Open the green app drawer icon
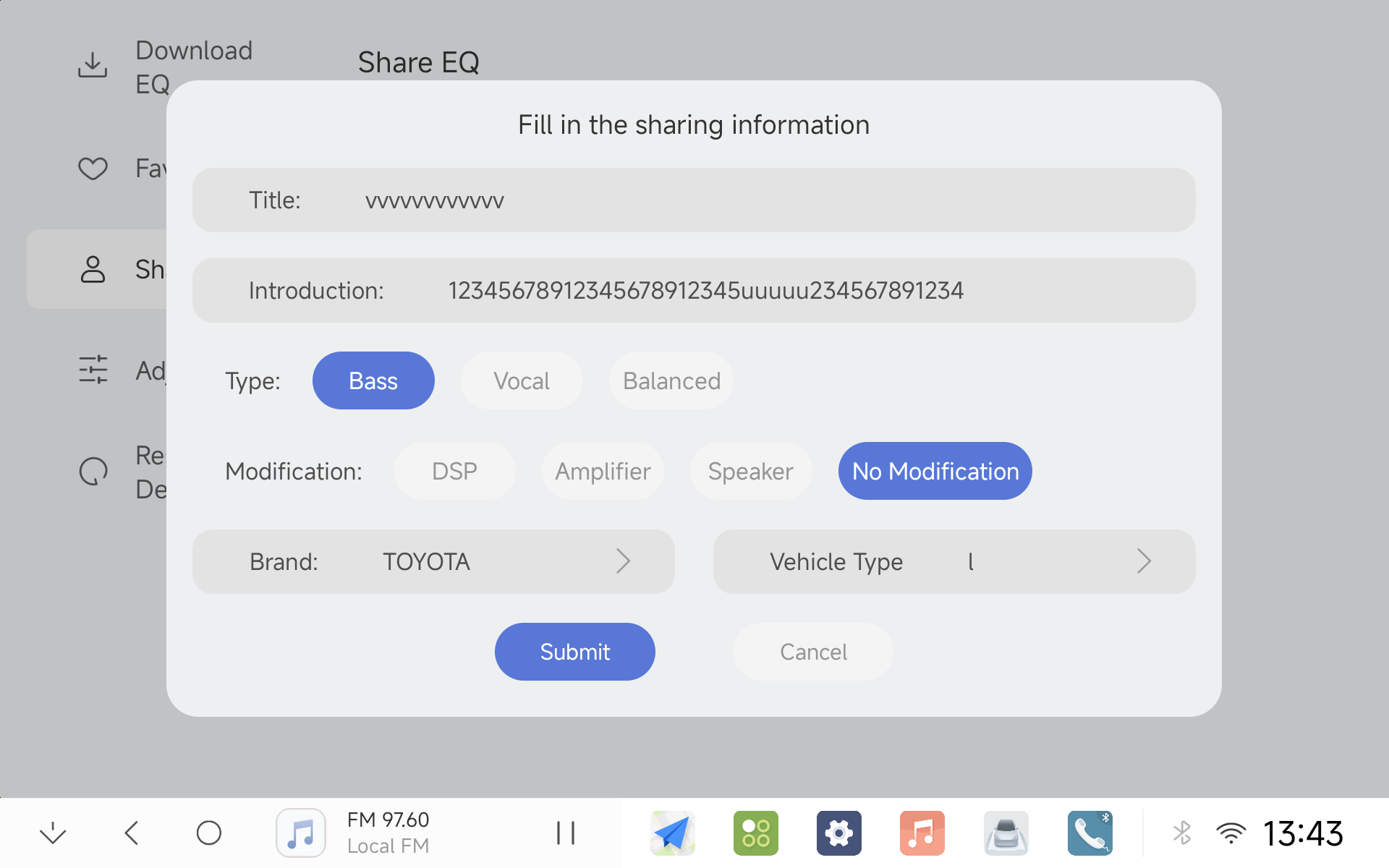The image size is (1389, 868). pos(755,833)
